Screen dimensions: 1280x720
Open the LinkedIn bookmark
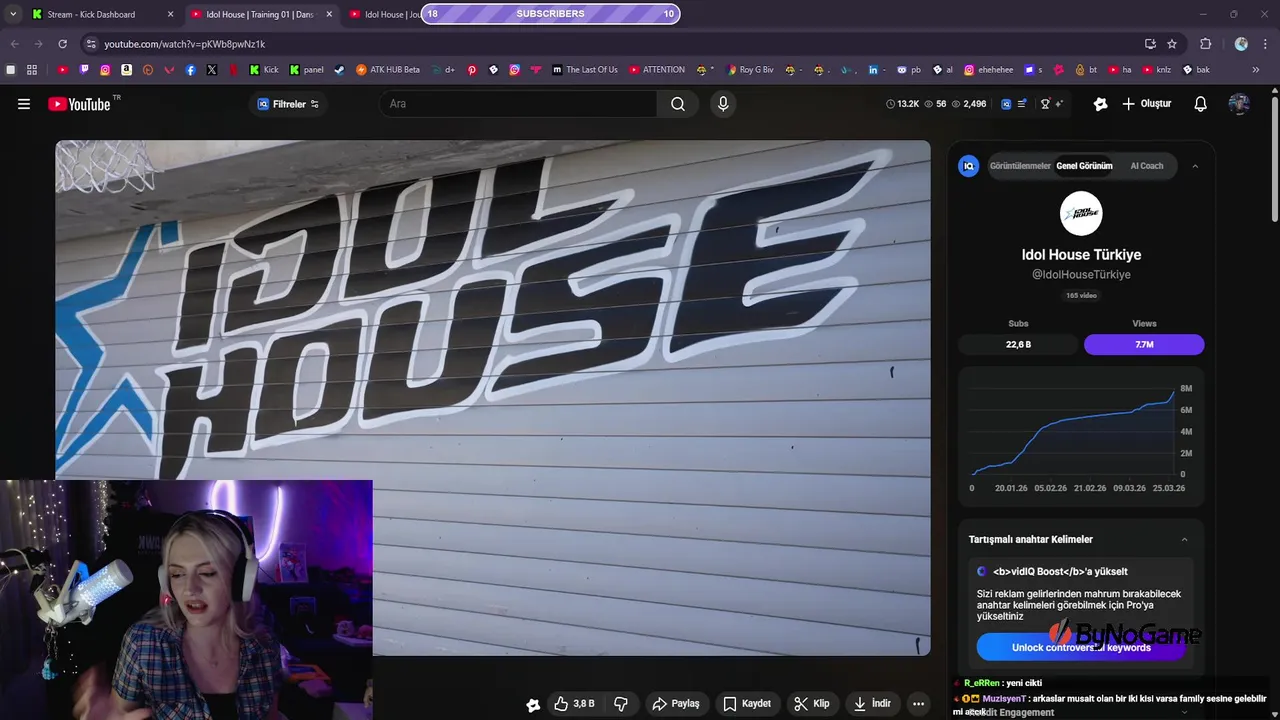[873, 70]
